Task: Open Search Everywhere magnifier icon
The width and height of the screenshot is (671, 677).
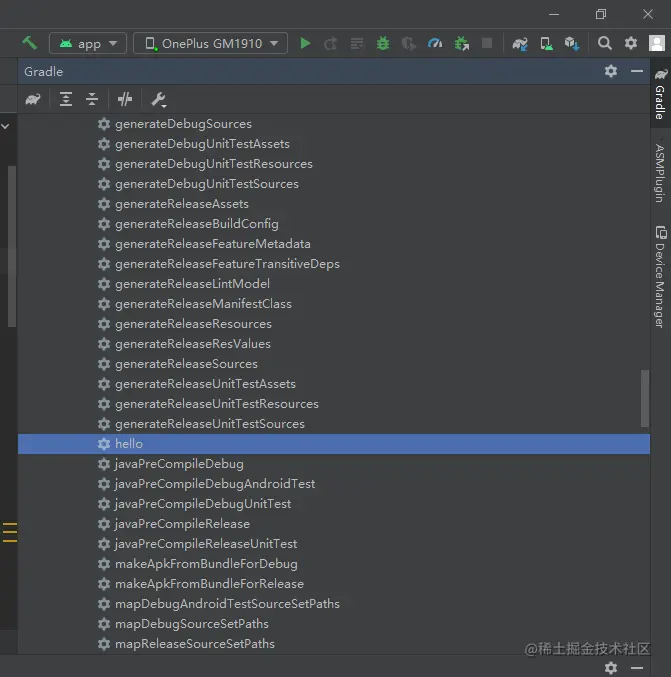Action: tap(605, 43)
